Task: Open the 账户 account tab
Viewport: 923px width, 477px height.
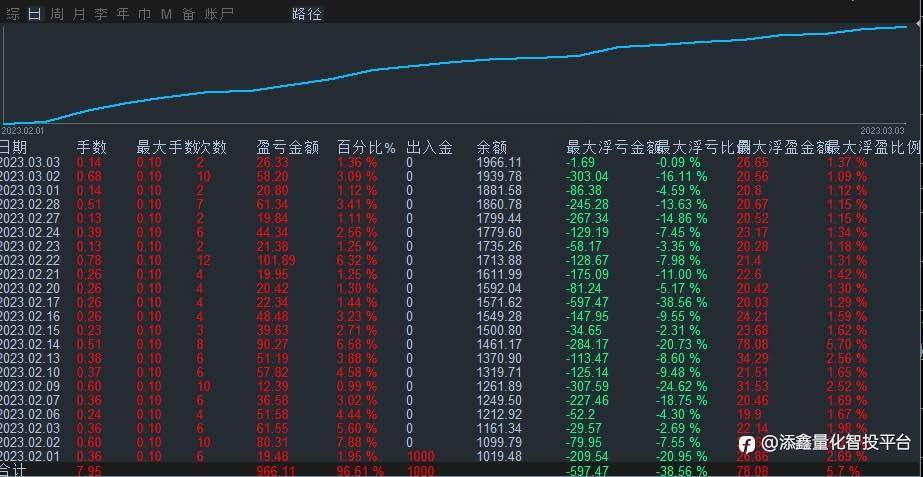Action: pos(220,14)
